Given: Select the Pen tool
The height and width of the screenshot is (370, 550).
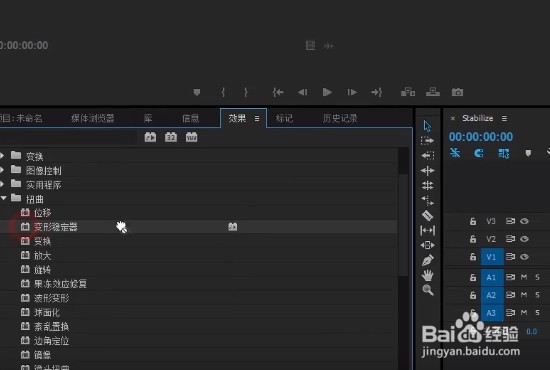Looking at the screenshot, I should coord(428,260).
